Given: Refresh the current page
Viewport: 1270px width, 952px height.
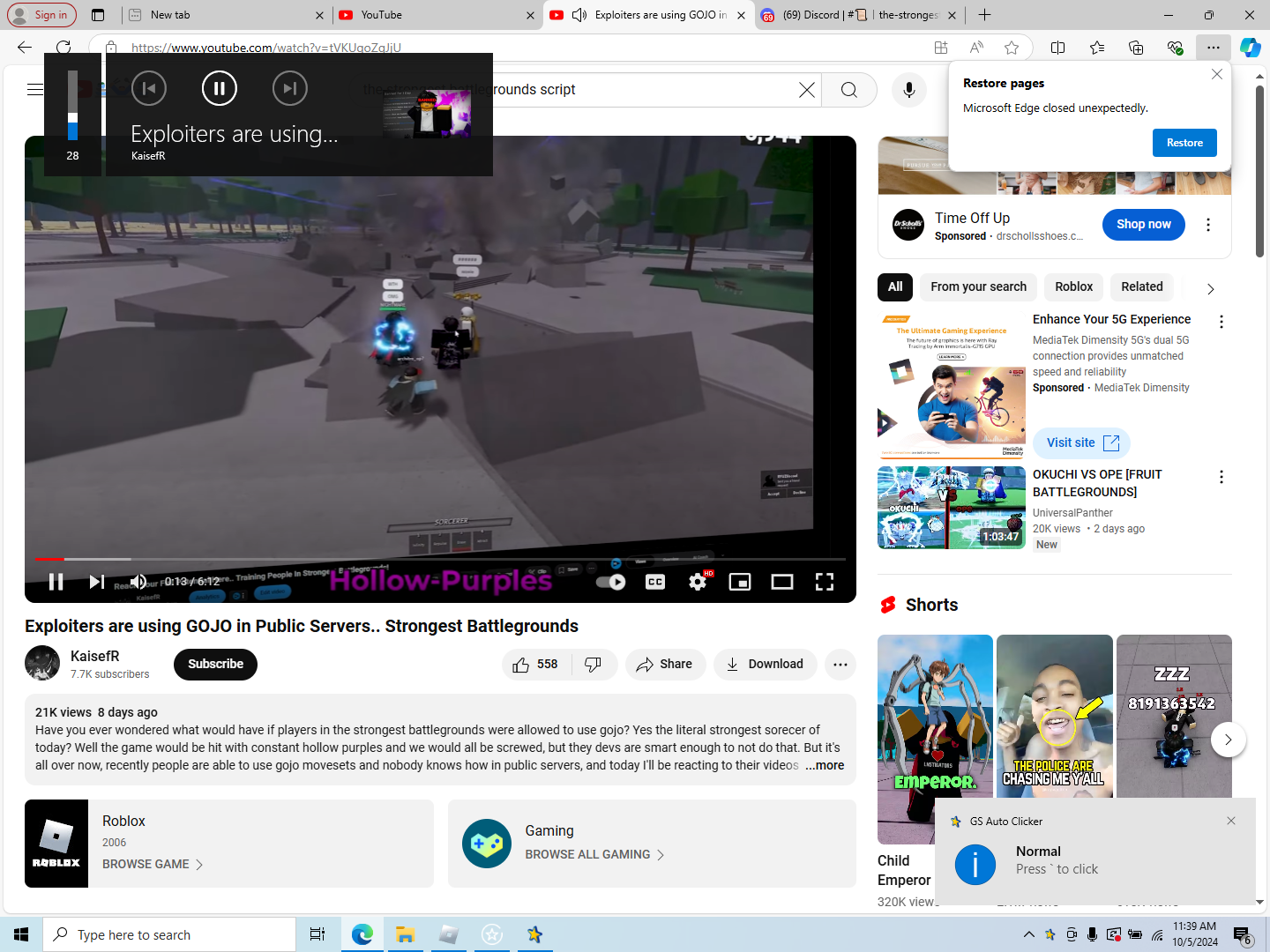Looking at the screenshot, I should click(x=63, y=48).
